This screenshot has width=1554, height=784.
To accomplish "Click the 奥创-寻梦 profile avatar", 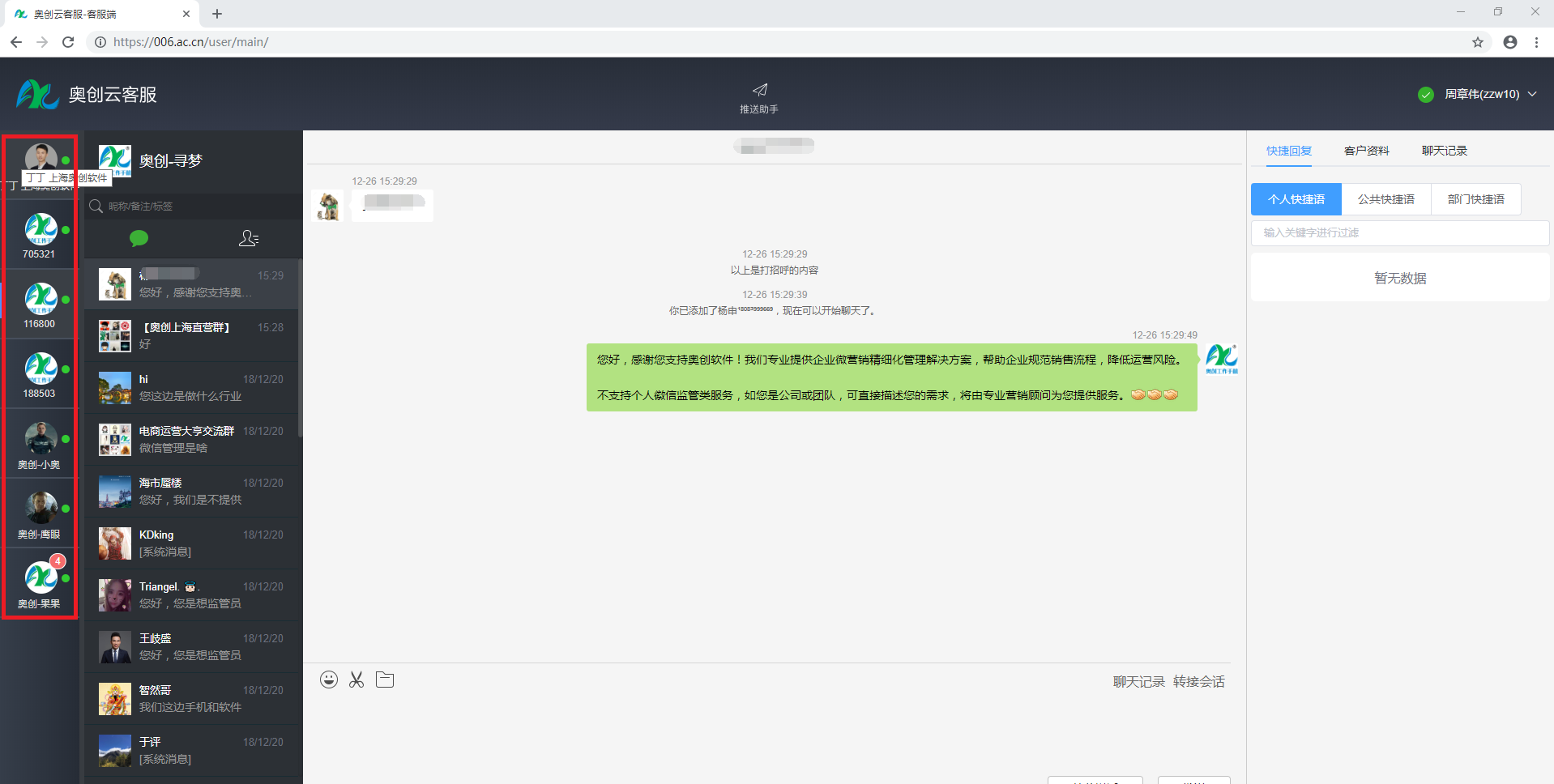I will point(114,160).
